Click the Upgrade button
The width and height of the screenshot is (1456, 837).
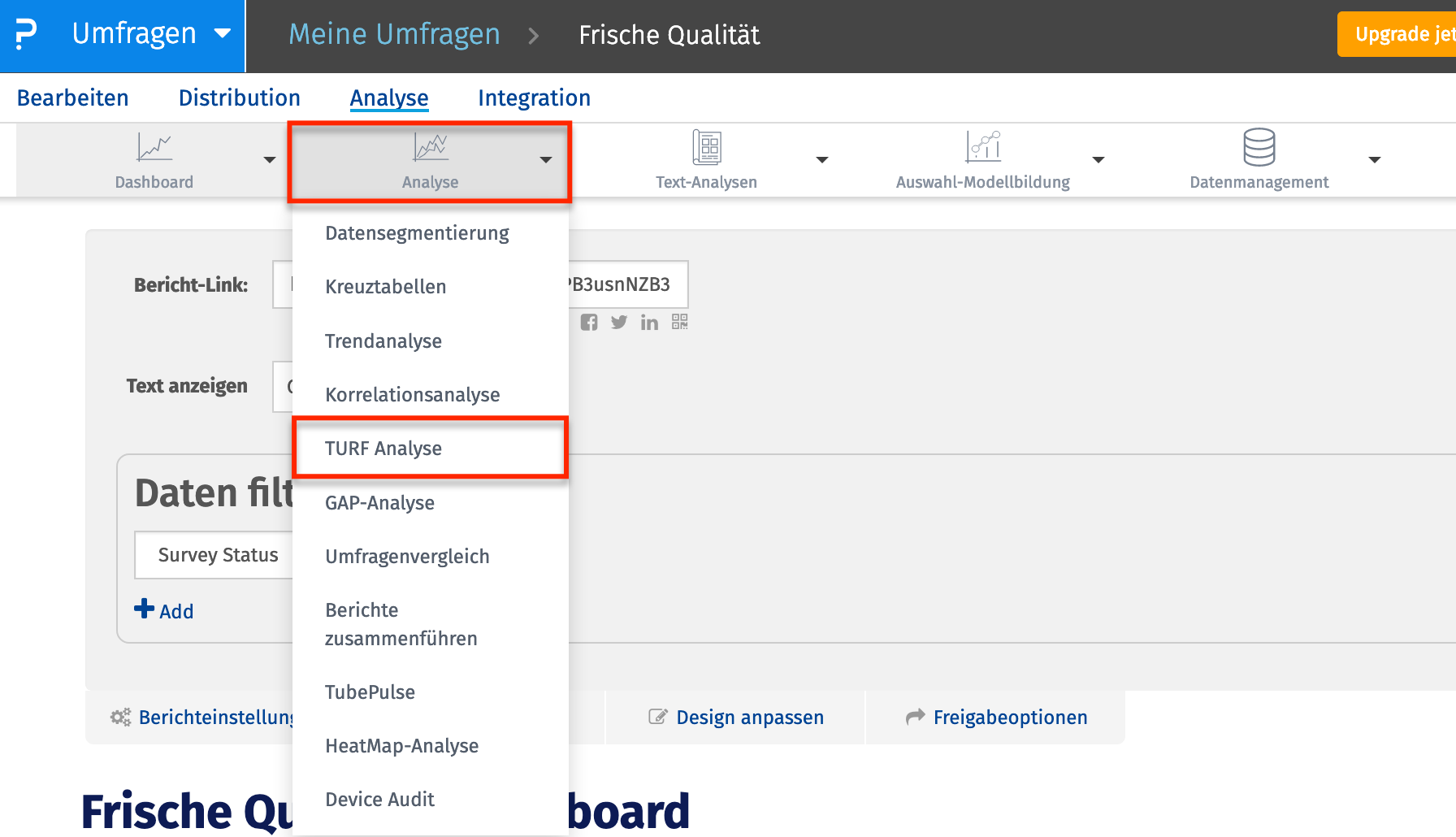pos(1399,34)
